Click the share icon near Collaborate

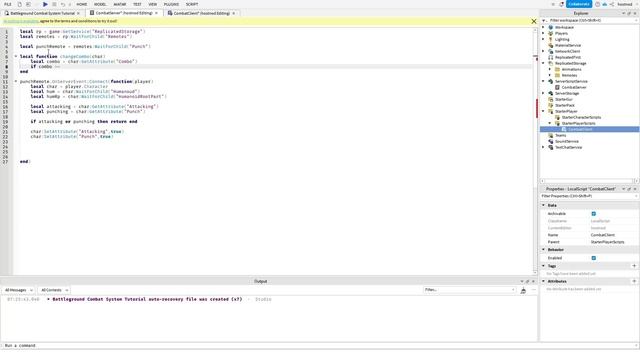pyautogui.click(x=612, y=4)
